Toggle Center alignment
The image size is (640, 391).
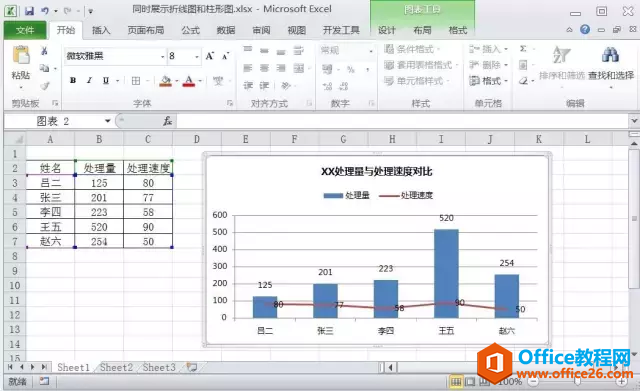pyautogui.click(x=264, y=68)
